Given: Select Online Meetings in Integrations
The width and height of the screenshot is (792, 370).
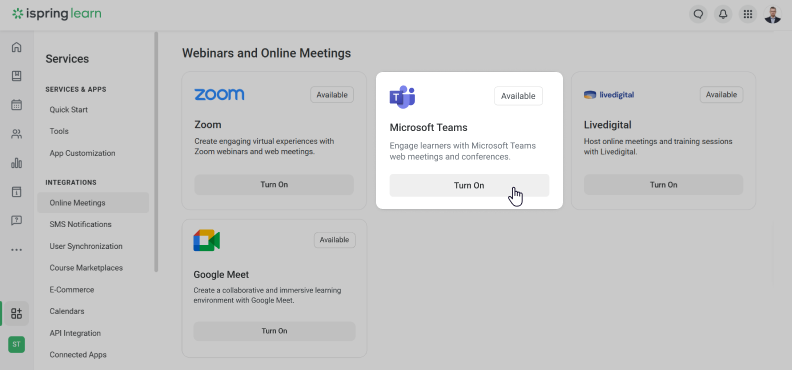Looking at the screenshot, I should [93, 203].
